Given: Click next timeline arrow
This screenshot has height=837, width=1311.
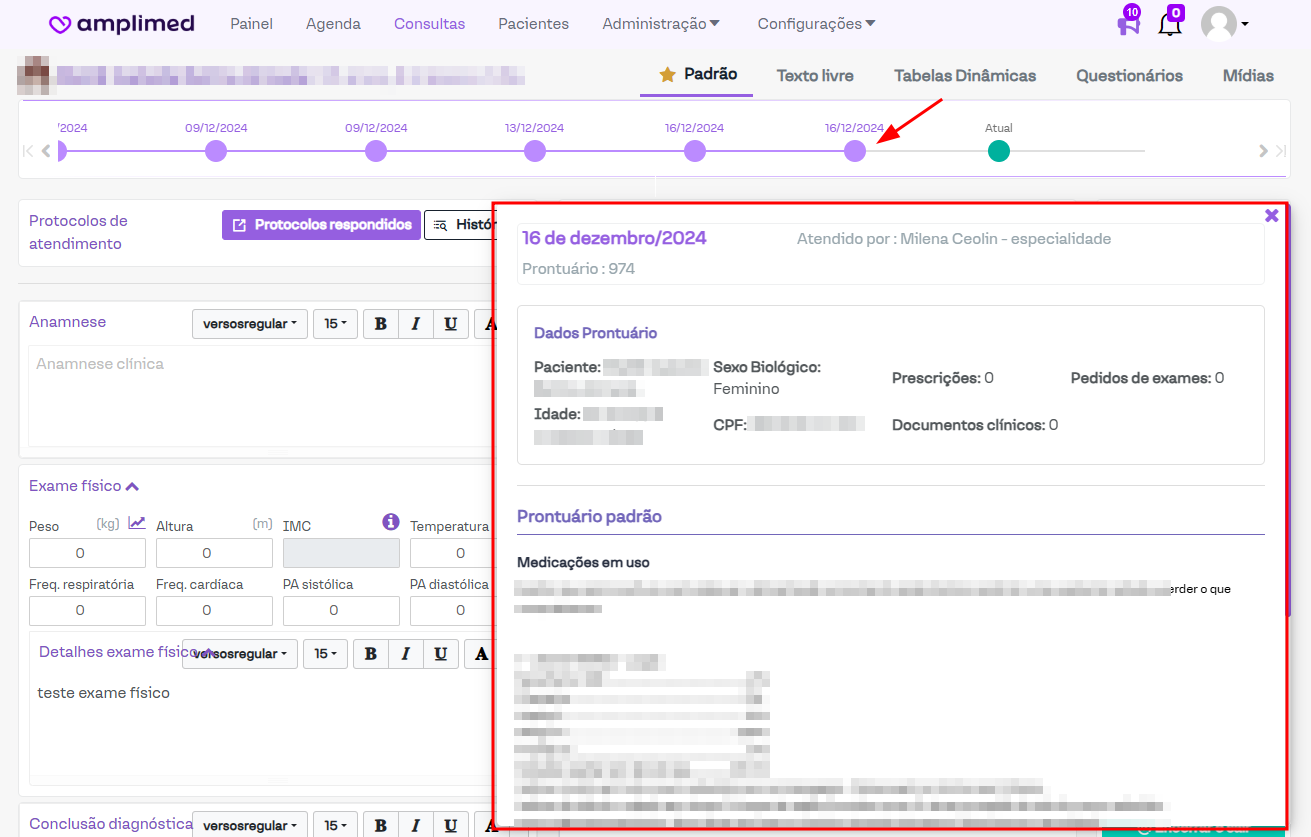Looking at the screenshot, I should [1264, 151].
